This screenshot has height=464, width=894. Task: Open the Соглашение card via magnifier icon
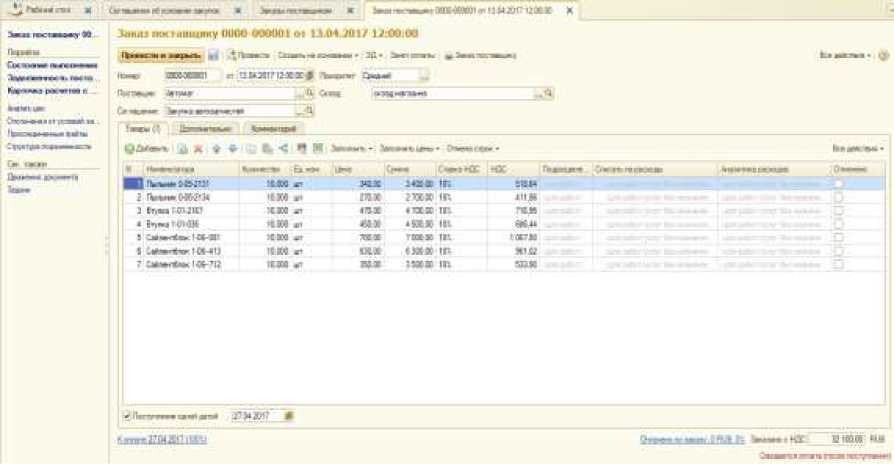310,111
